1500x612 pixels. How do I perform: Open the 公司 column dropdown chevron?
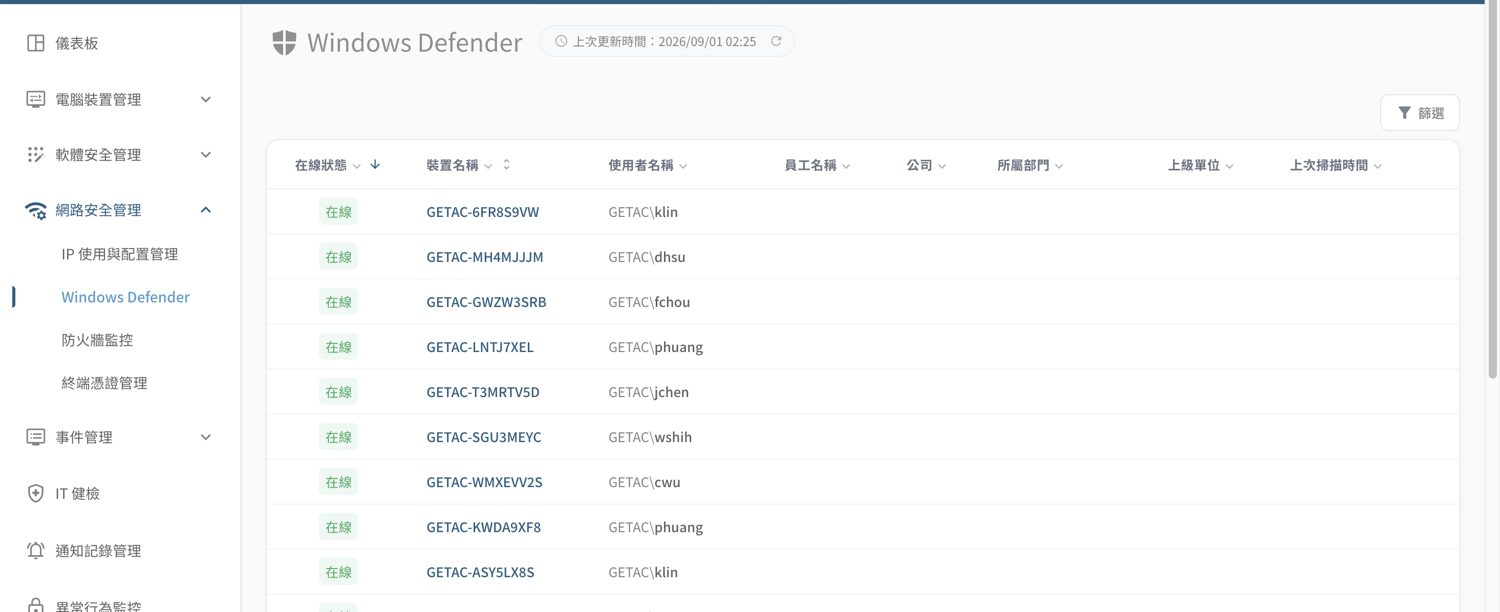[942, 166]
